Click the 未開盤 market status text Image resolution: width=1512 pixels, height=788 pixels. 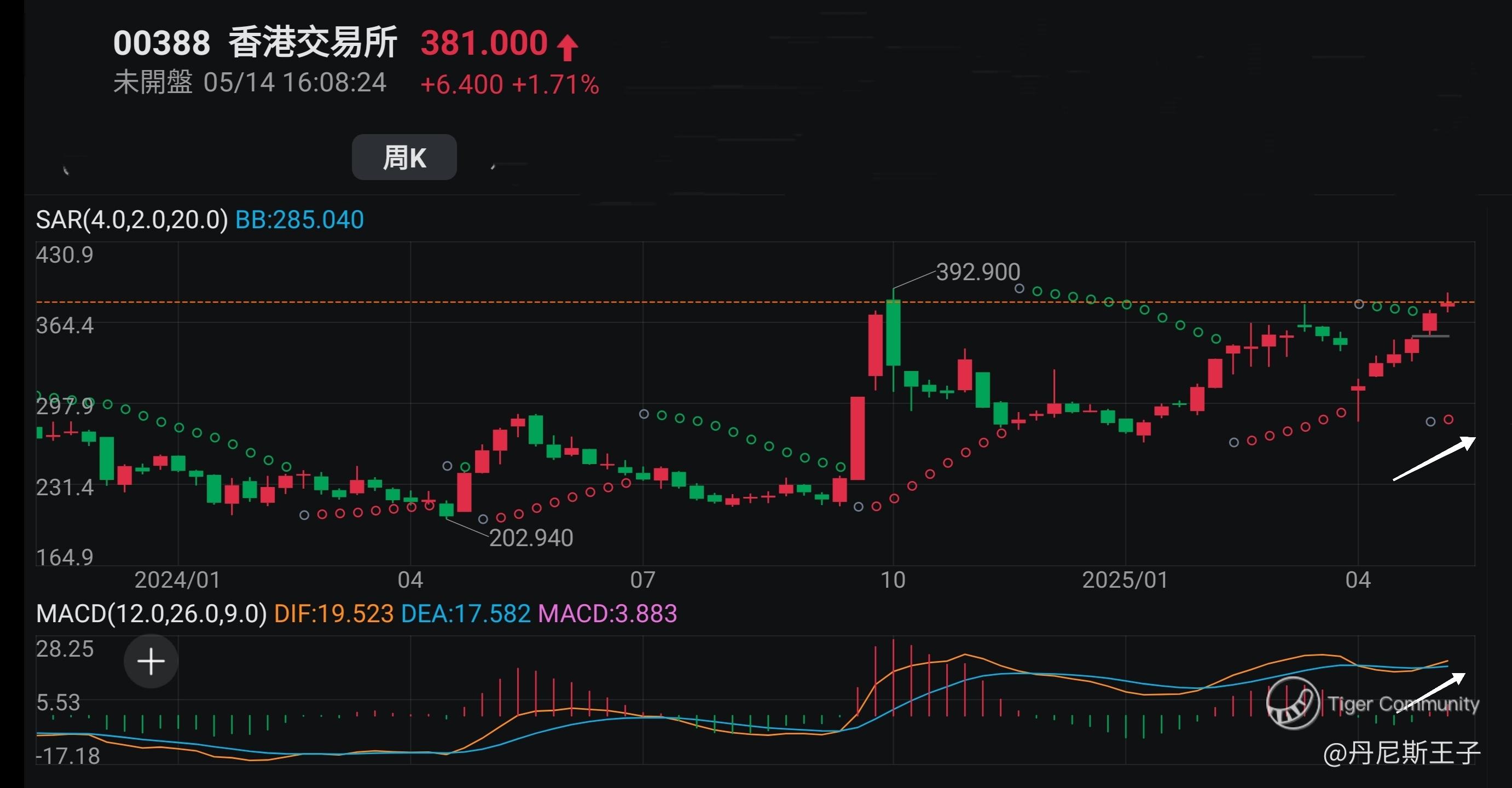point(153,82)
